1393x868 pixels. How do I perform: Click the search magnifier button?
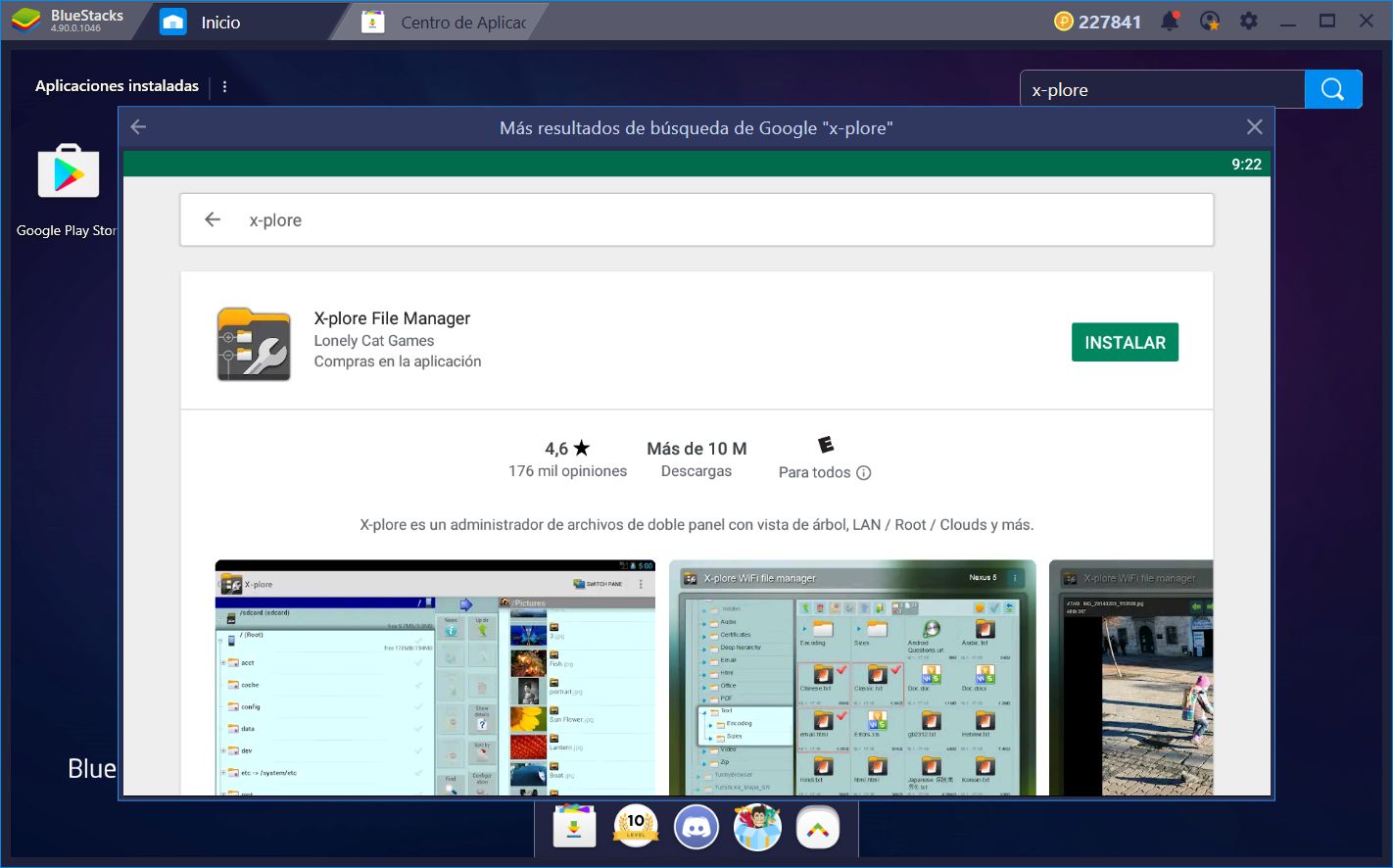coord(1332,89)
